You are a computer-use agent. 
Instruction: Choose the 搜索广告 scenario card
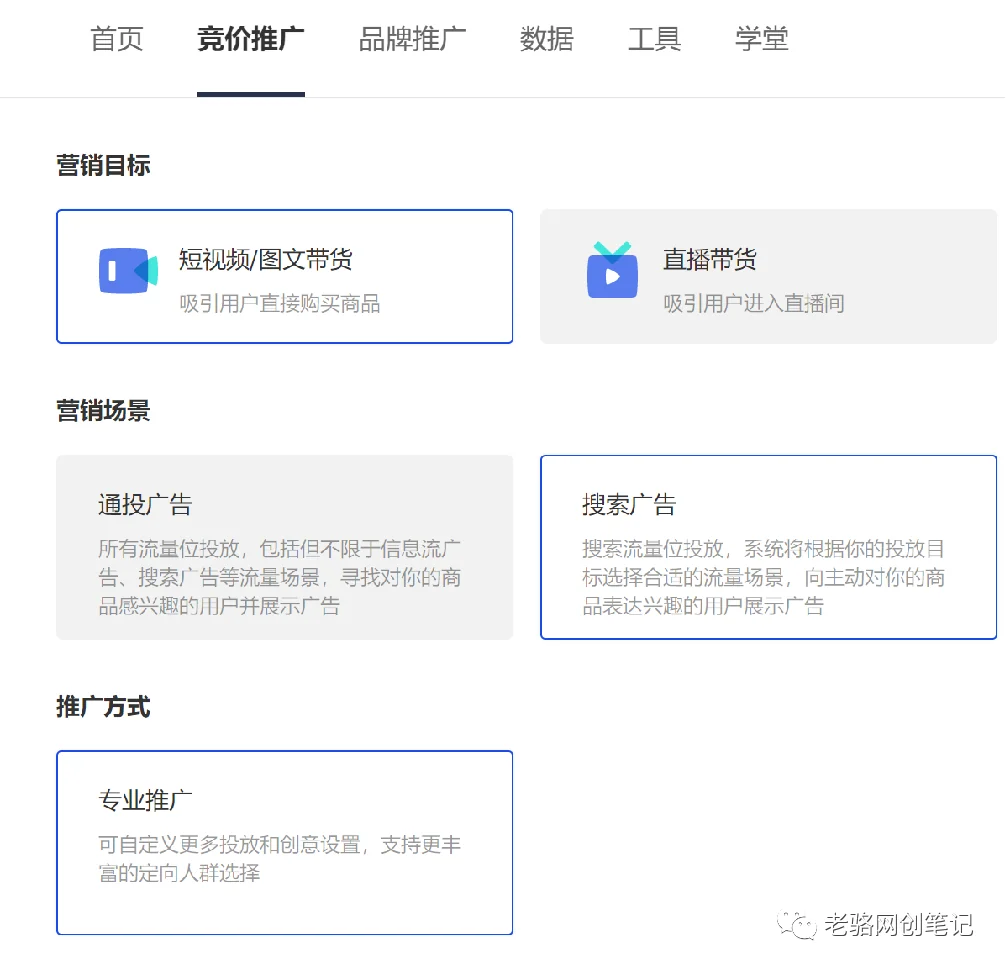[x=768, y=547]
